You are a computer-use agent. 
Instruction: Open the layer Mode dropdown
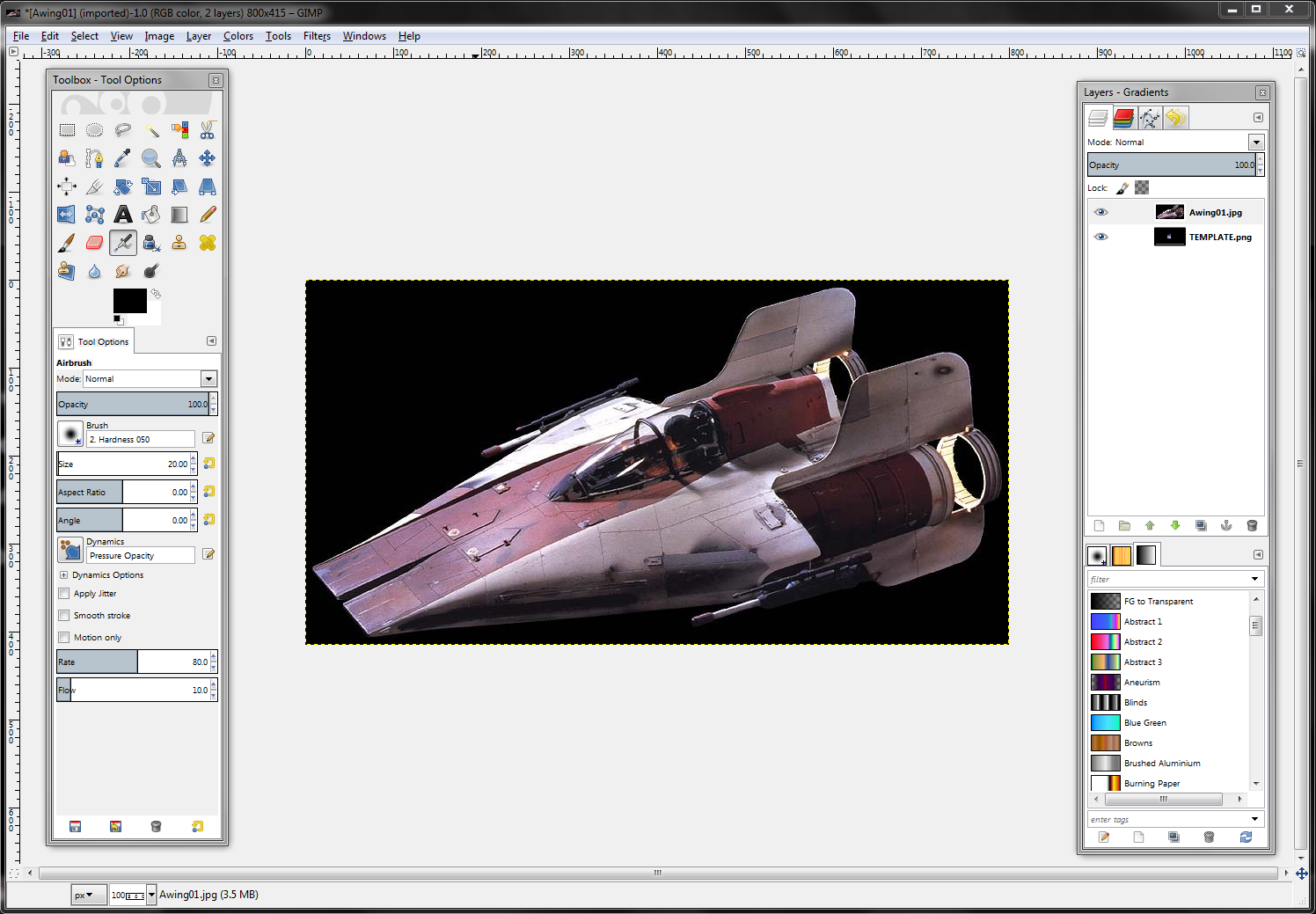tap(1256, 143)
